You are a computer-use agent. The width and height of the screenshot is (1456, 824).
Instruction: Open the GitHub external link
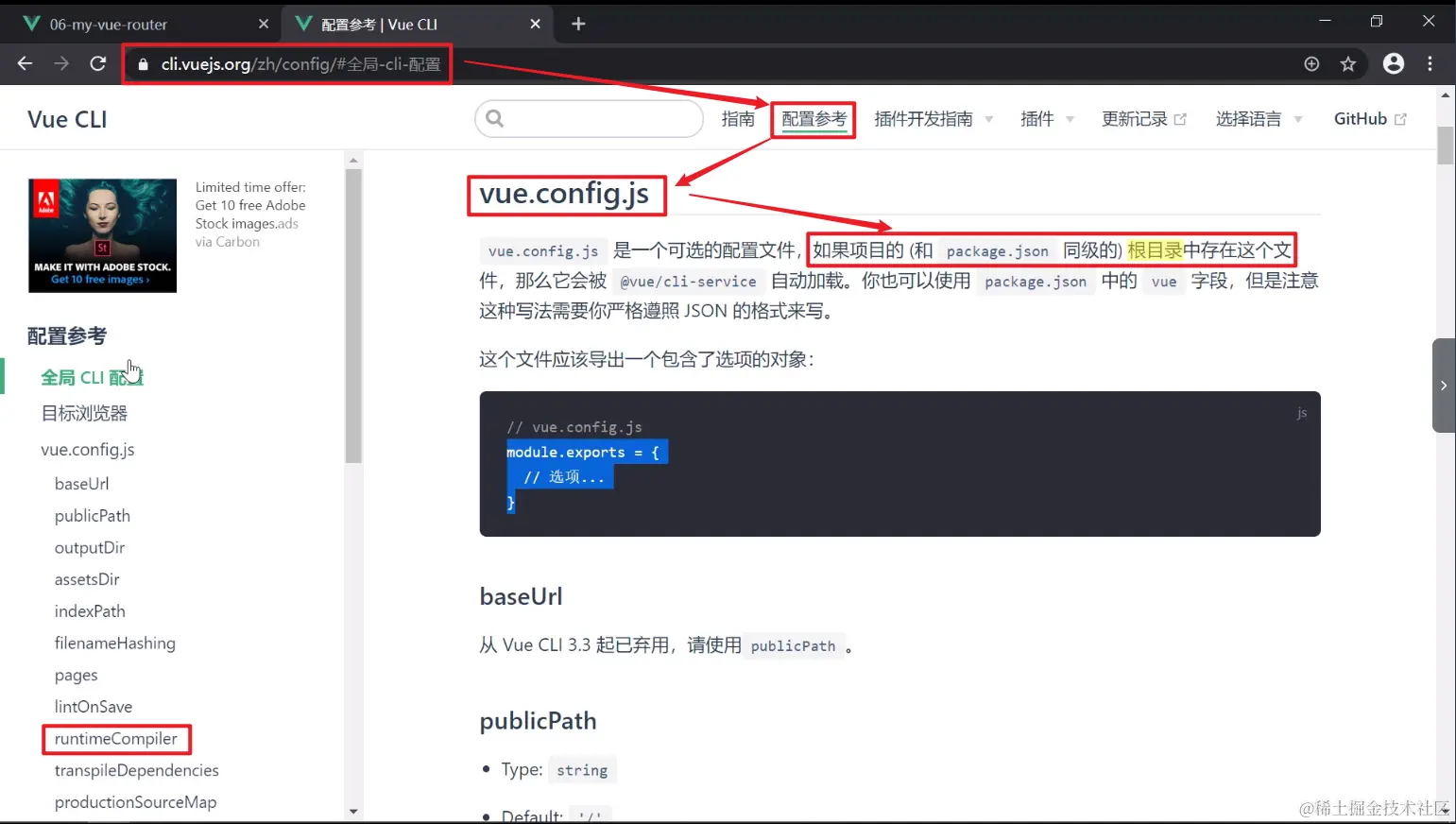(1370, 119)
